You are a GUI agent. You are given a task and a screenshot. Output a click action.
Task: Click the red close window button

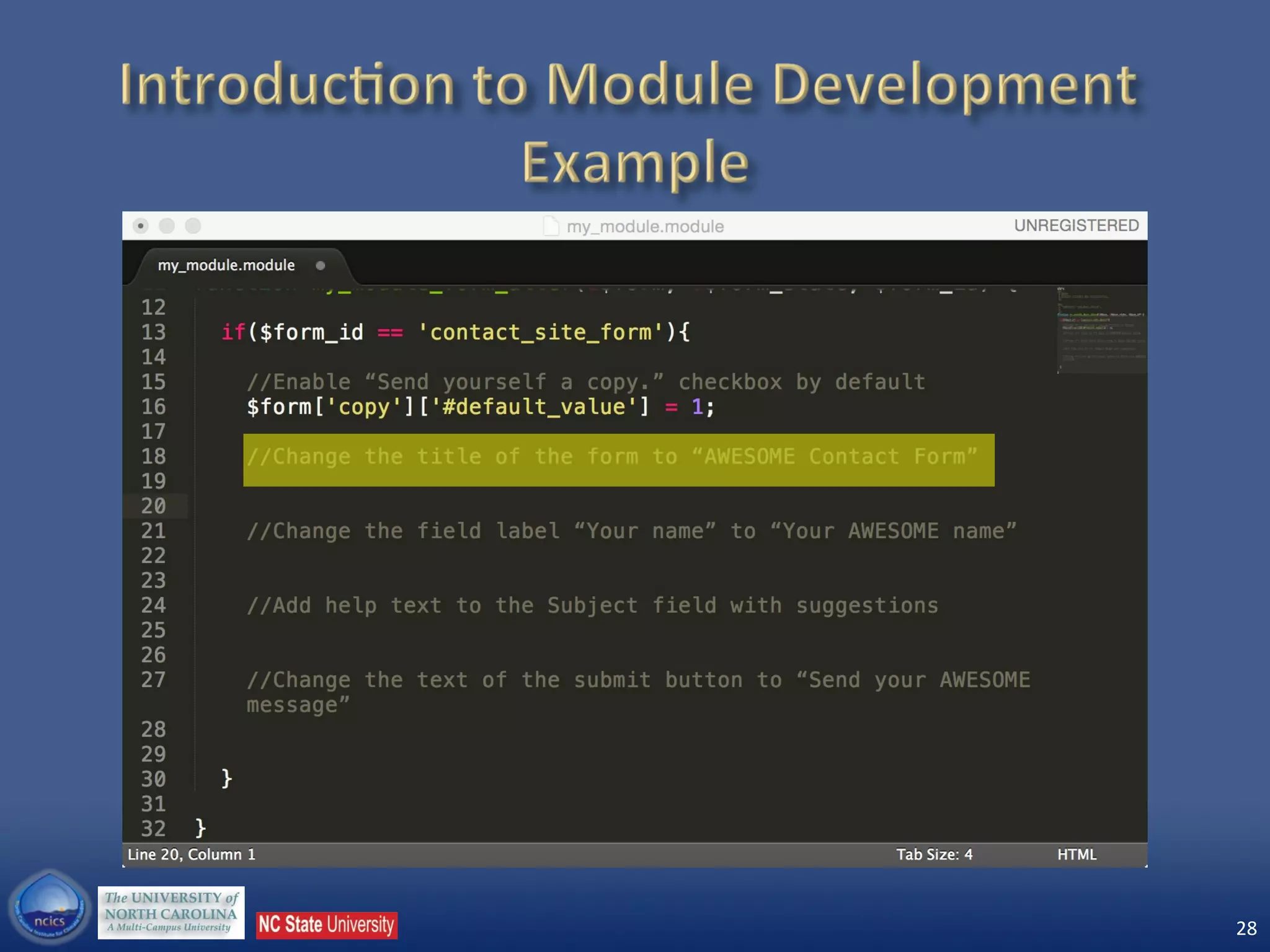(141, 226)
